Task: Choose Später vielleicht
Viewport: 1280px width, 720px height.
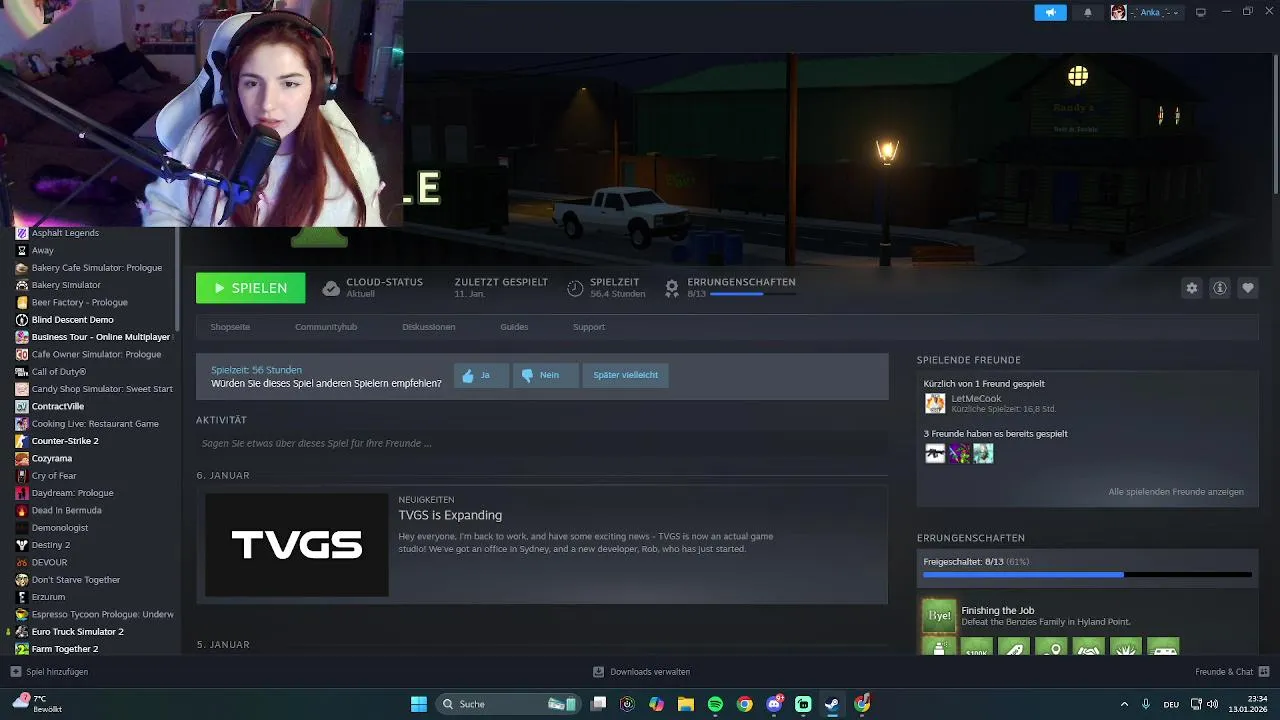Action: coord(625,375)
